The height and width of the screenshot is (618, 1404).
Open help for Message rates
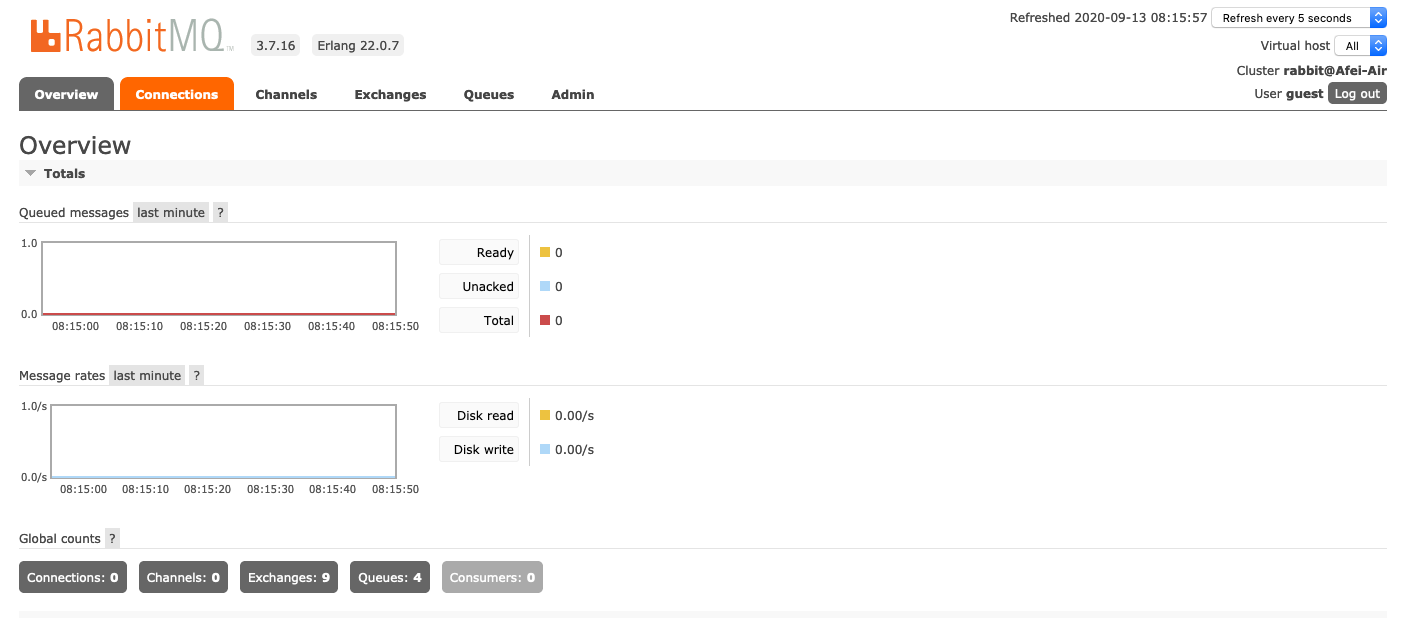coord(196,375)
